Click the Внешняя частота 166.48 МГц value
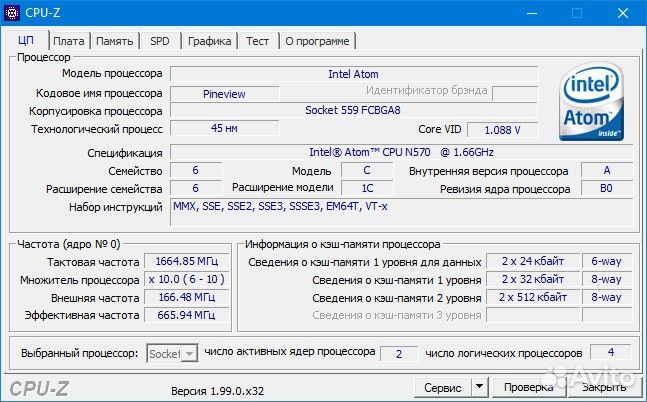The height and width of the screenshot is (402, 647). click(x=187, y=297)
